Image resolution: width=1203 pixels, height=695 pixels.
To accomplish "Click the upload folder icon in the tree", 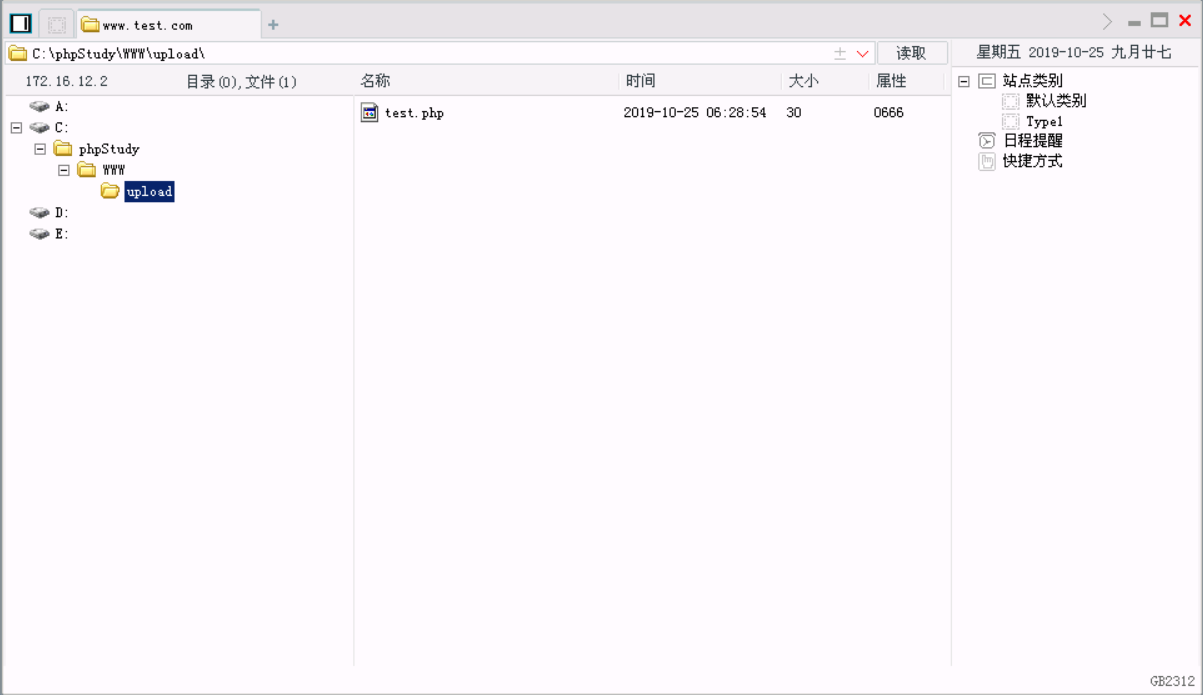I will (110, 191).
